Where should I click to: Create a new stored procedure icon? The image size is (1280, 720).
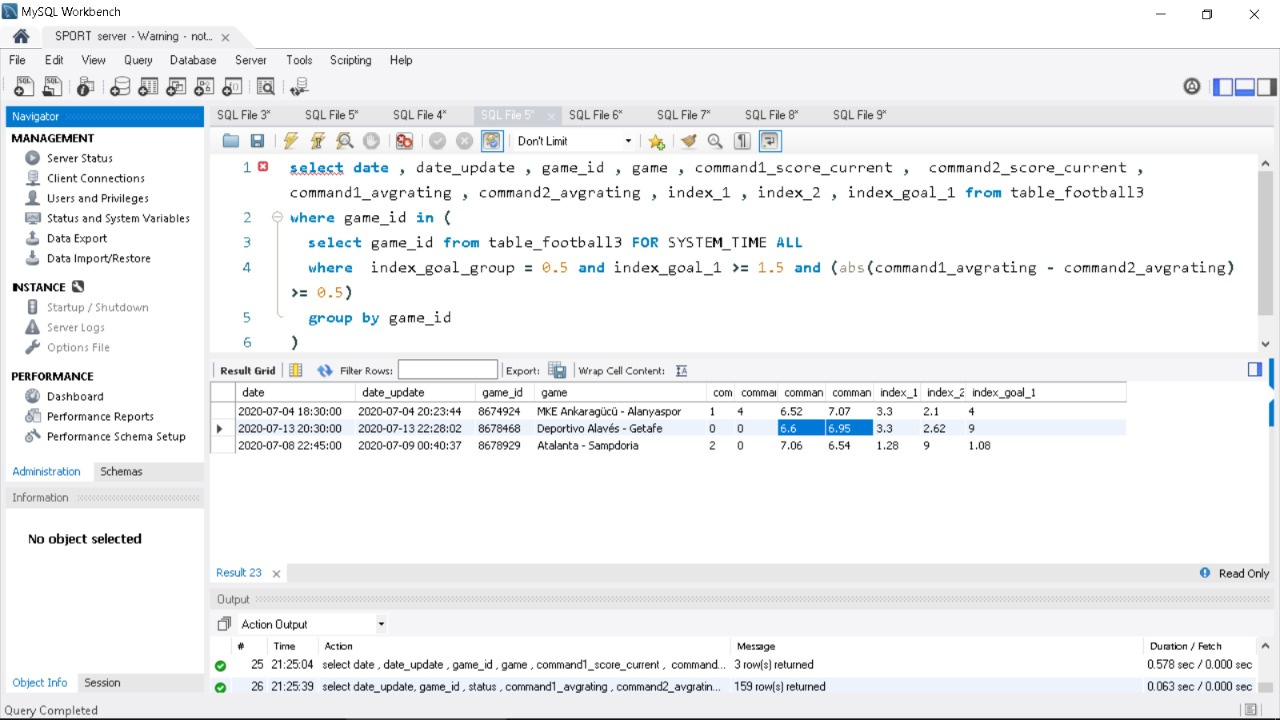[204, 87]
